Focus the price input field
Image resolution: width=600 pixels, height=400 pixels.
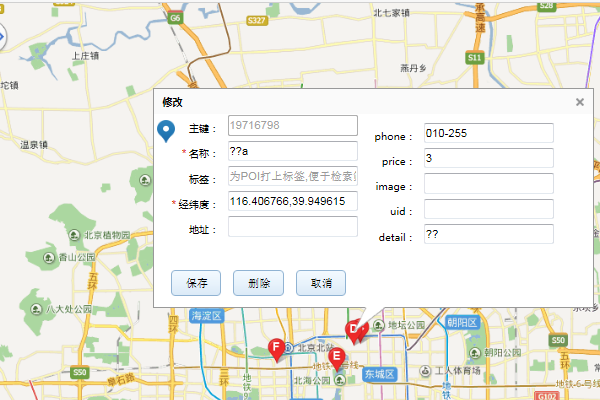(x=489, y=158)
